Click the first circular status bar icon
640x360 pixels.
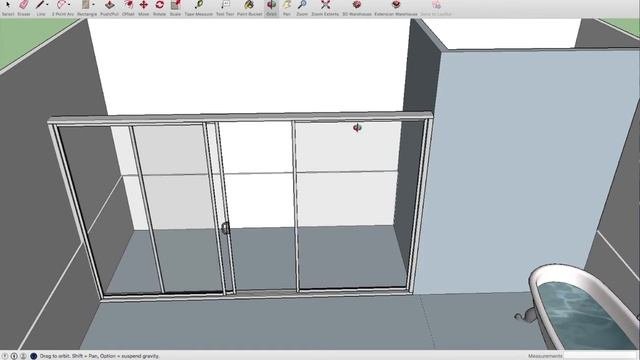(5, 356)
